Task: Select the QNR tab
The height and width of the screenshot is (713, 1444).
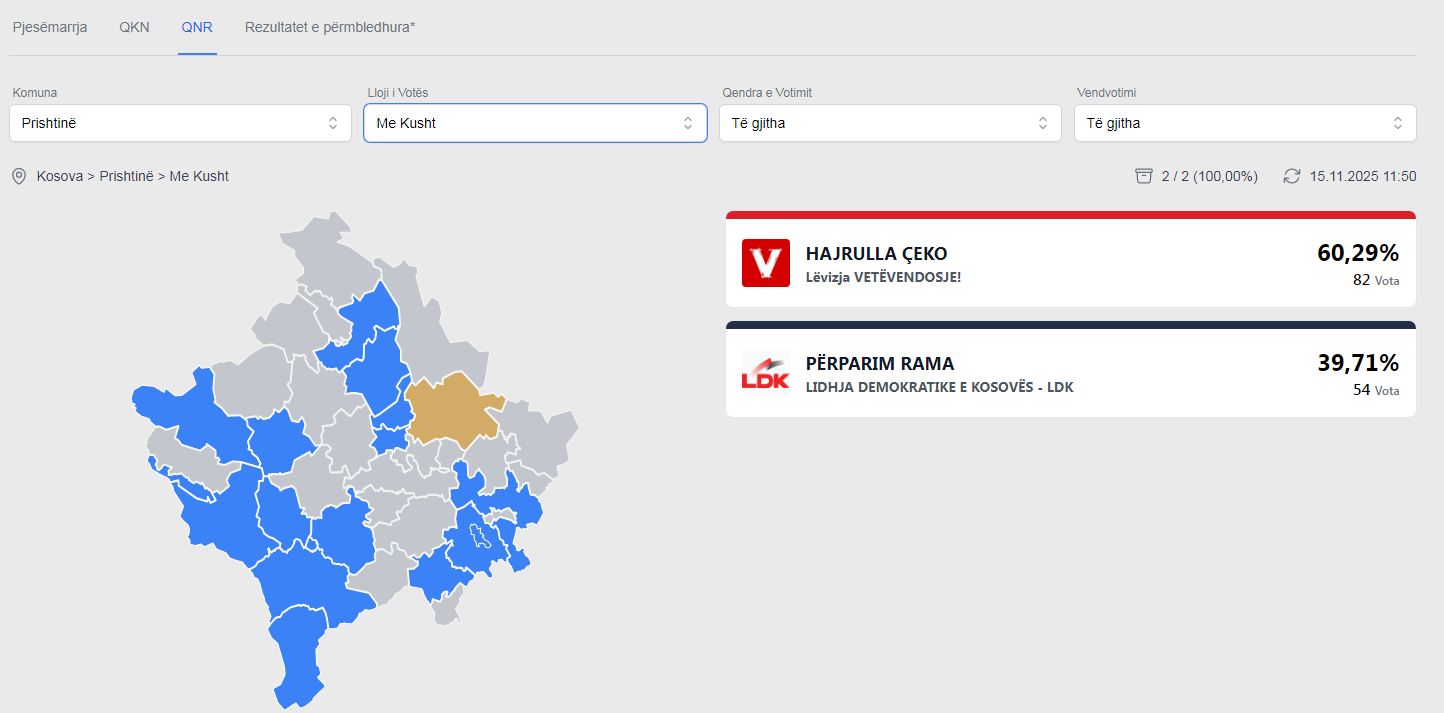Action: point(197,27)
